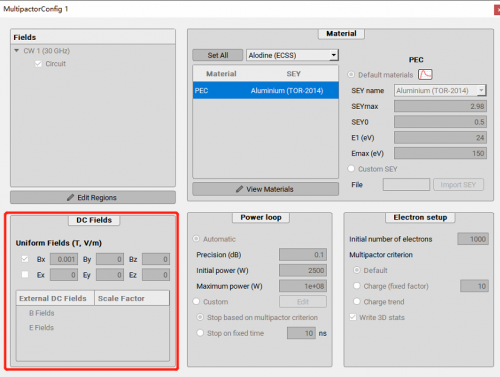This screenshot has height=377, width=500.
Task: Select the B Fields row
Action: (42, 313)
